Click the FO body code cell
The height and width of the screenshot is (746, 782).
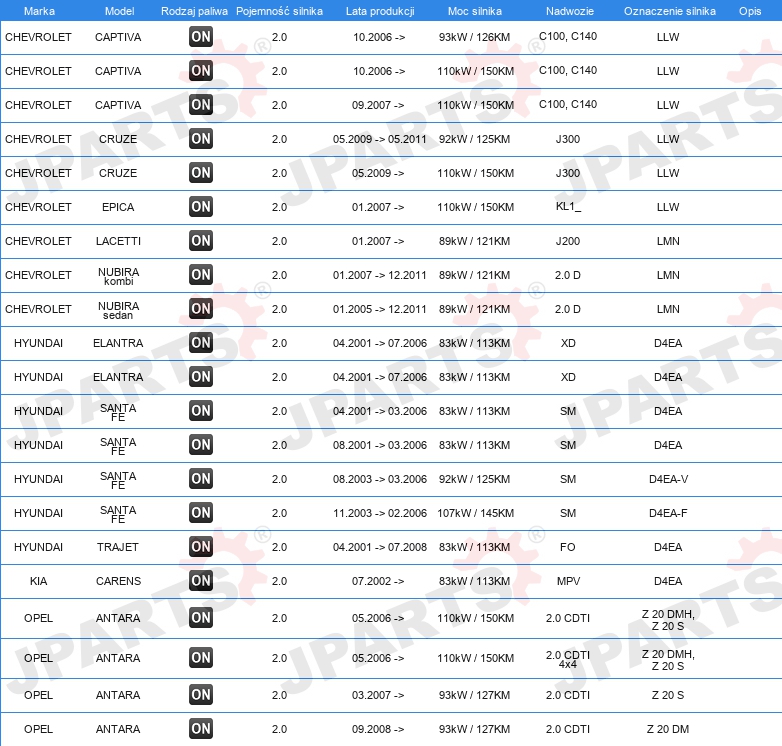click(568, 547)
